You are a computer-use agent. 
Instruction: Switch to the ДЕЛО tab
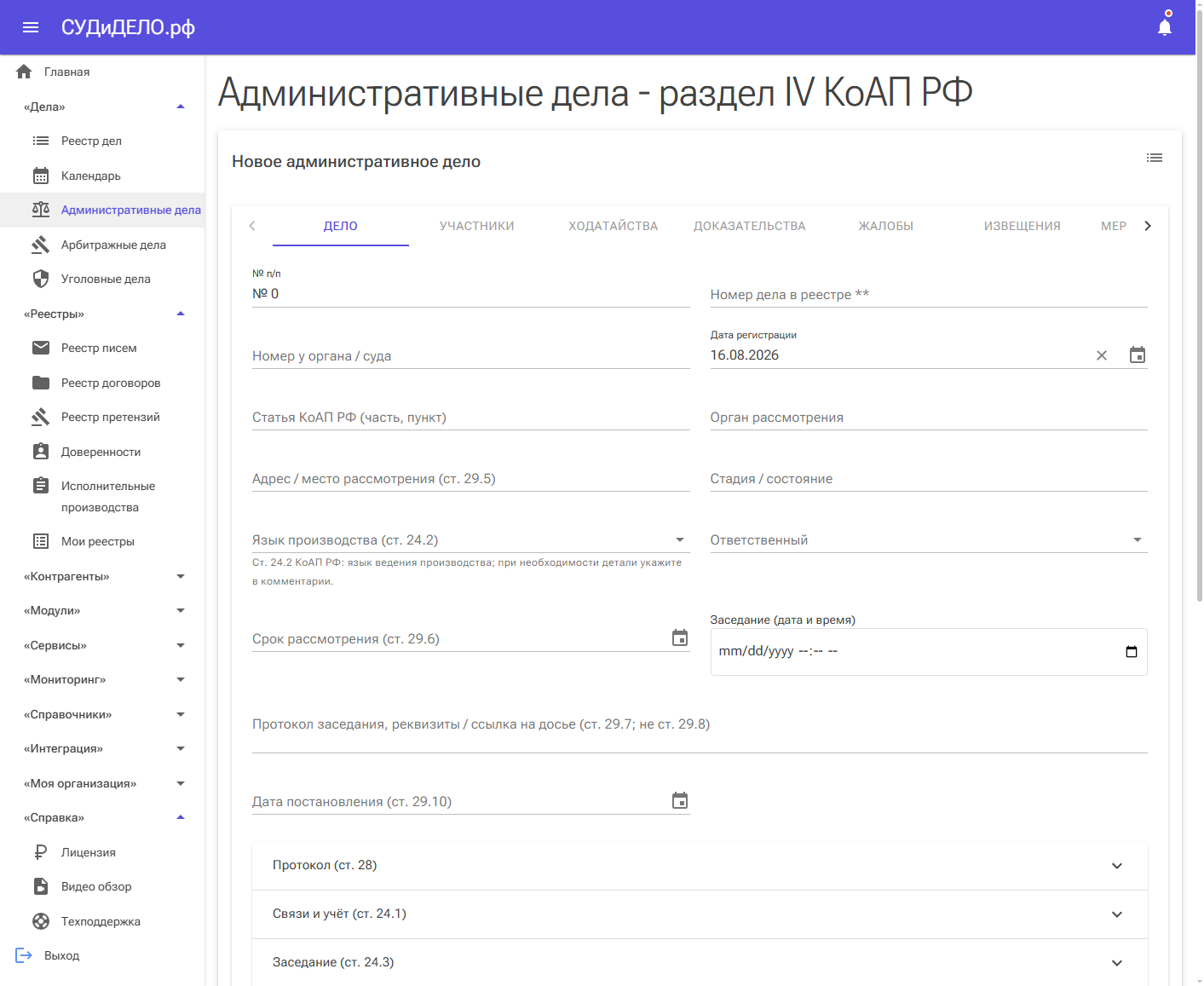341,226
